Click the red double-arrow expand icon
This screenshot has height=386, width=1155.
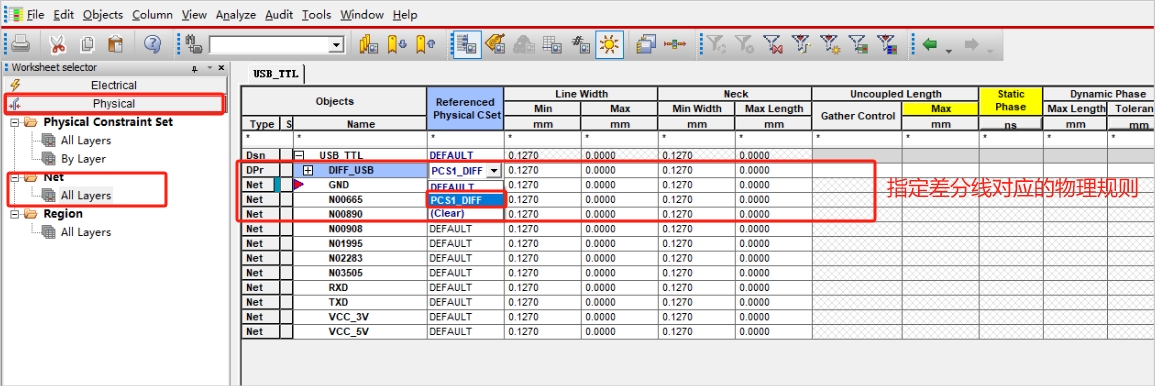[675, 44]
